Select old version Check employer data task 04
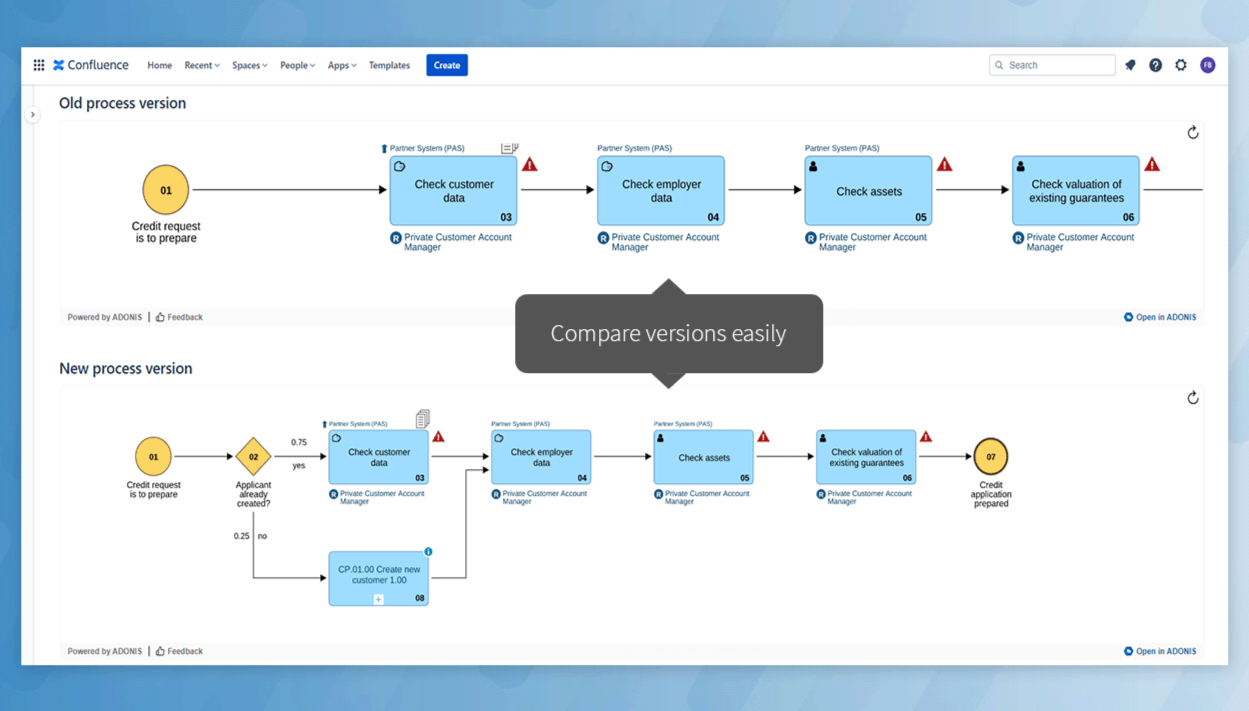This screenshot has width=1249, height=711. tap(661, 190)
